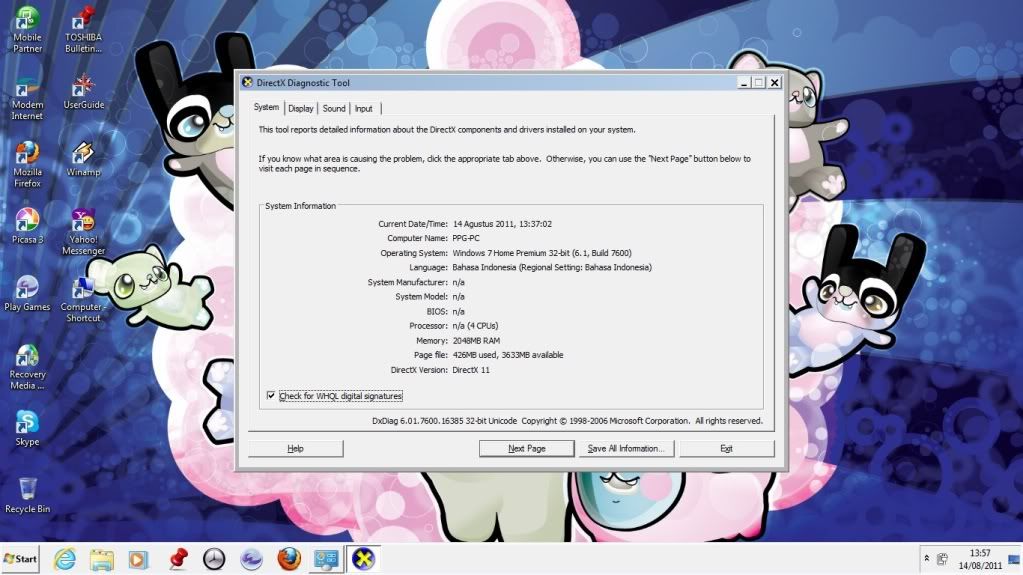Click the Show desktop button
1023x575 pixels.
click(x=1014, y=559)
